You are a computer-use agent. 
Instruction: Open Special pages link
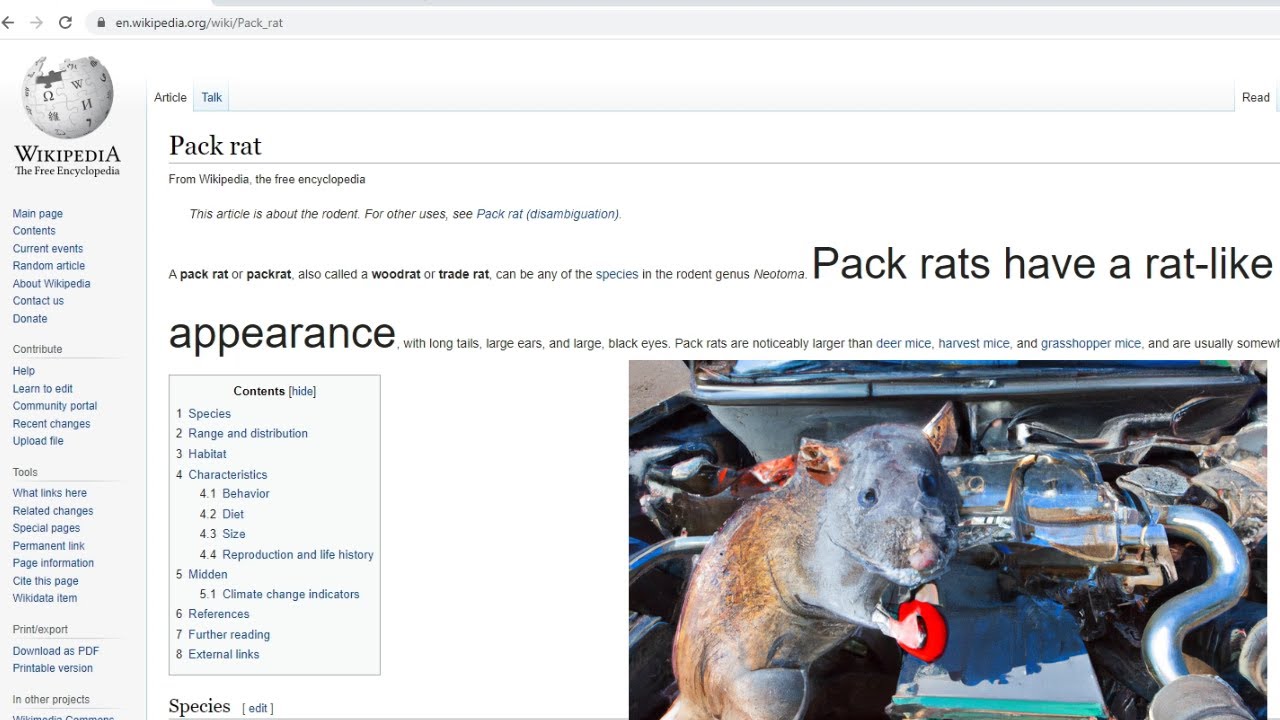tap(46, 528)
